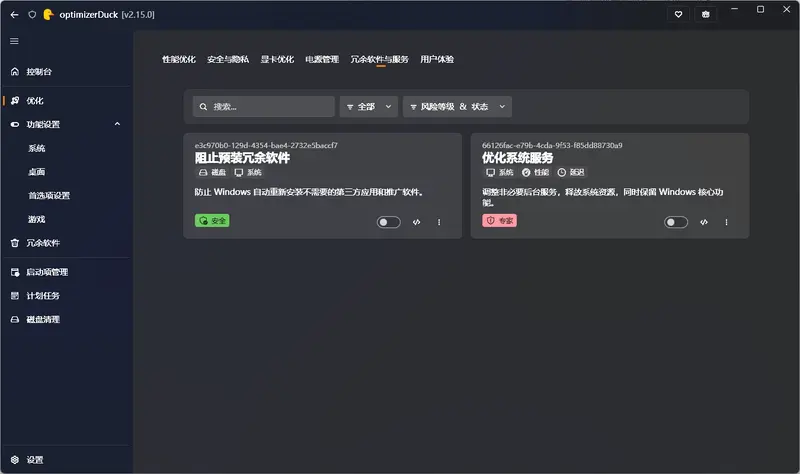This screenshot has height=474, width=800.
Task: Switch to 电源管理 tab
Action: point(322,59)
